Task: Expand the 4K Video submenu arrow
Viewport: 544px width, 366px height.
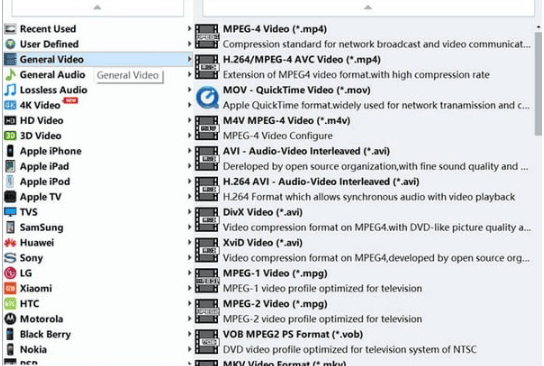Action: tap(189, 105)
